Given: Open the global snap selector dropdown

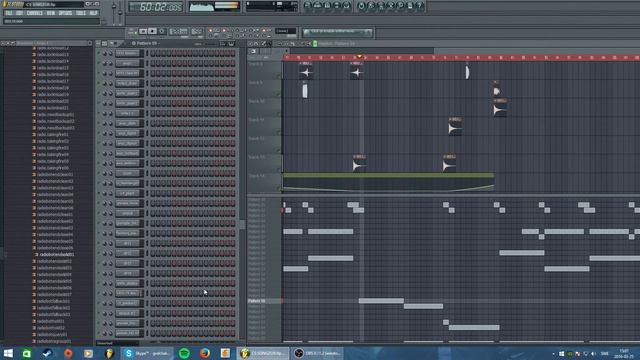Looking at the screenshot, I should coord(285,31).
